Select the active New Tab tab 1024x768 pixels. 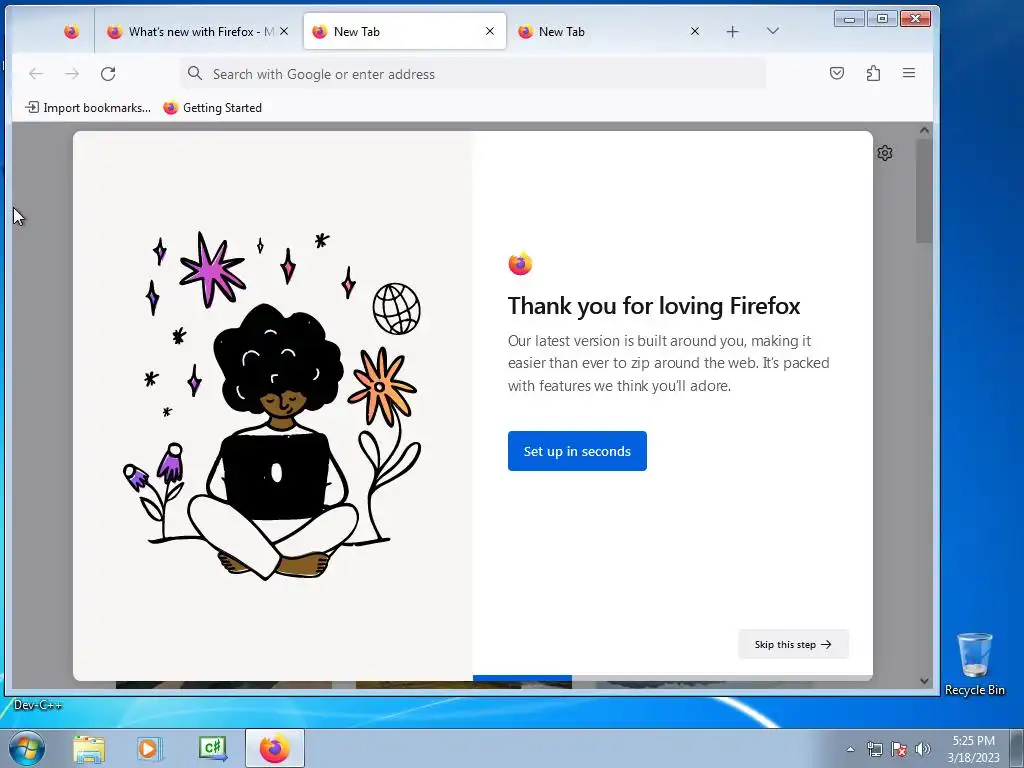[x=405, y=31]
